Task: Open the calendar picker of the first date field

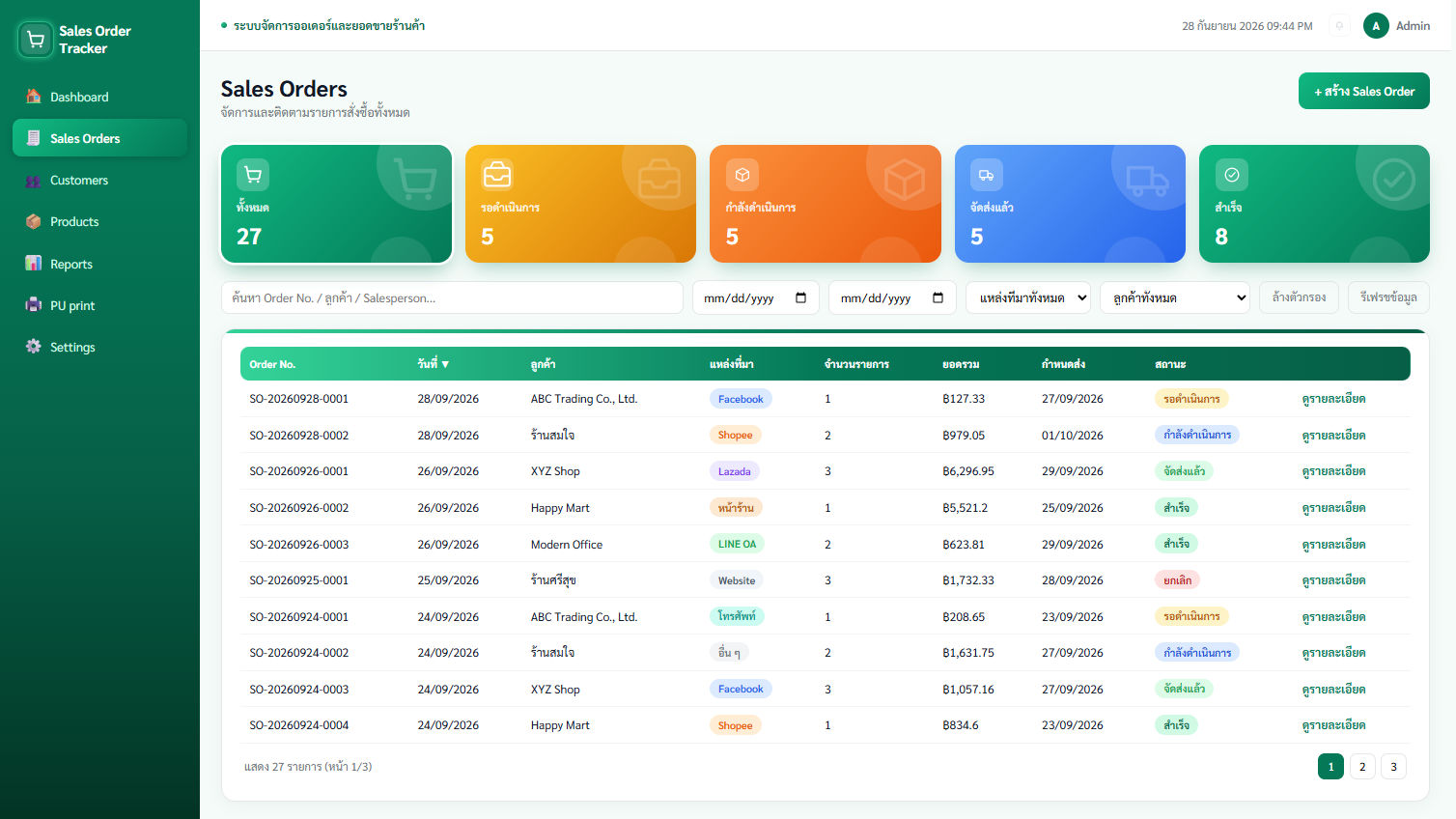Action: (x=800, y=297)
